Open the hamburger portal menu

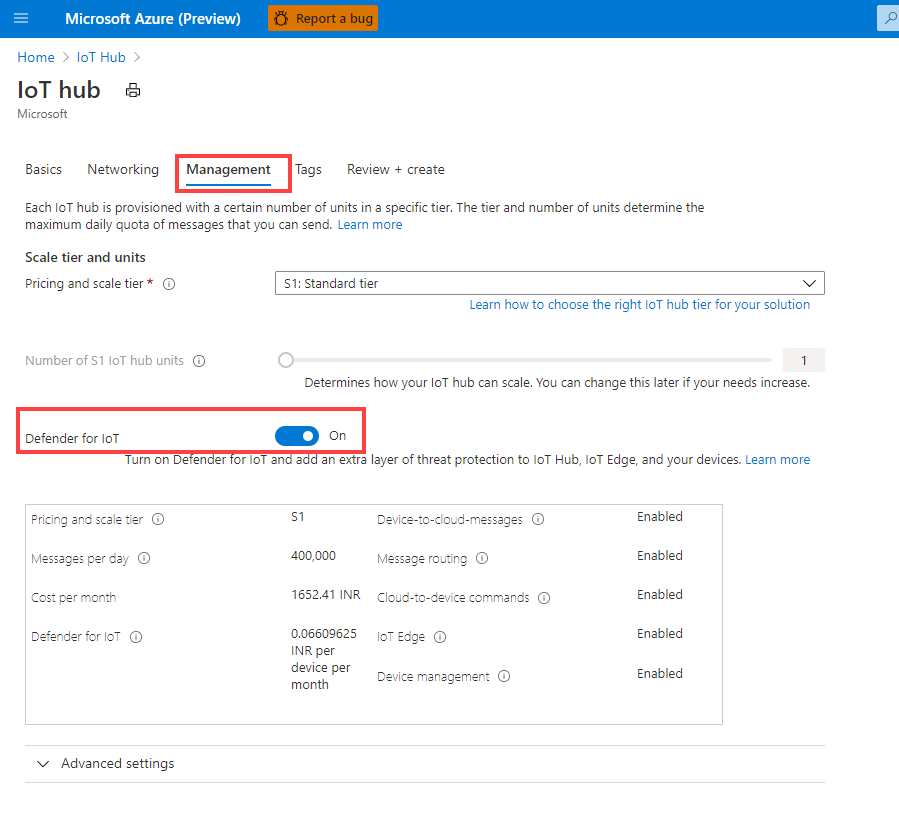pos(21,19)
